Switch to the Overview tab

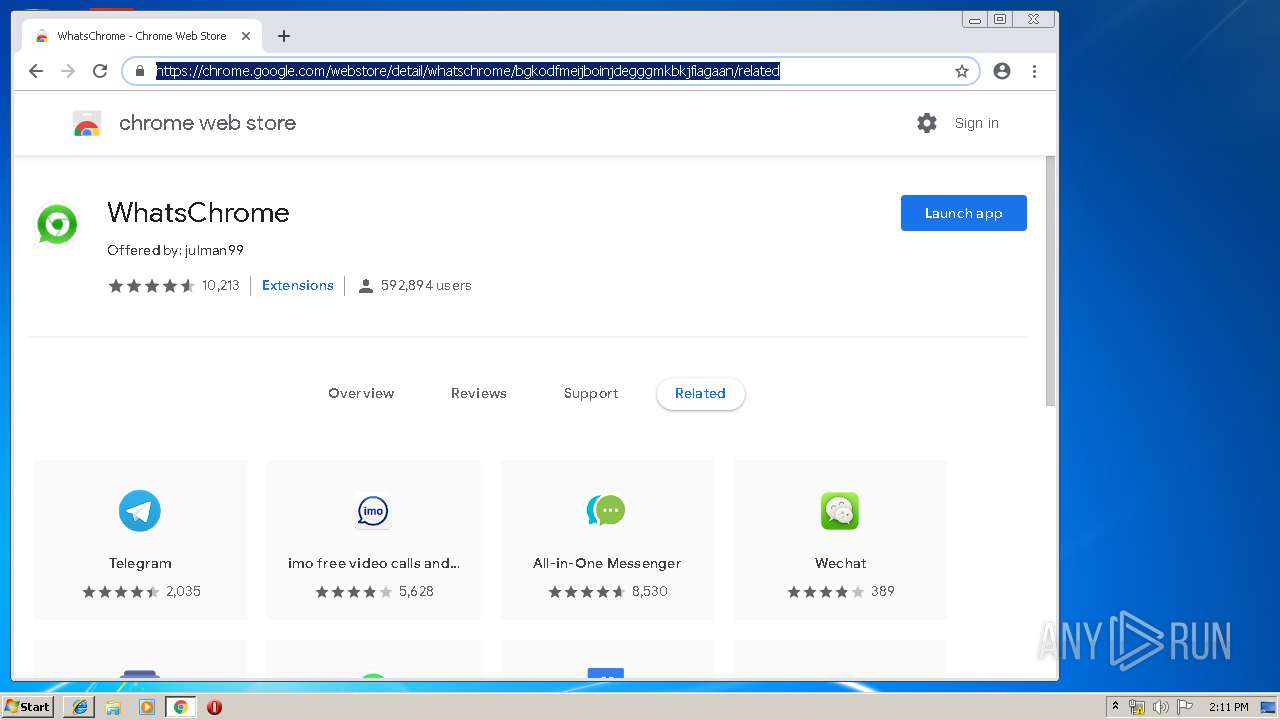(361, 393)
